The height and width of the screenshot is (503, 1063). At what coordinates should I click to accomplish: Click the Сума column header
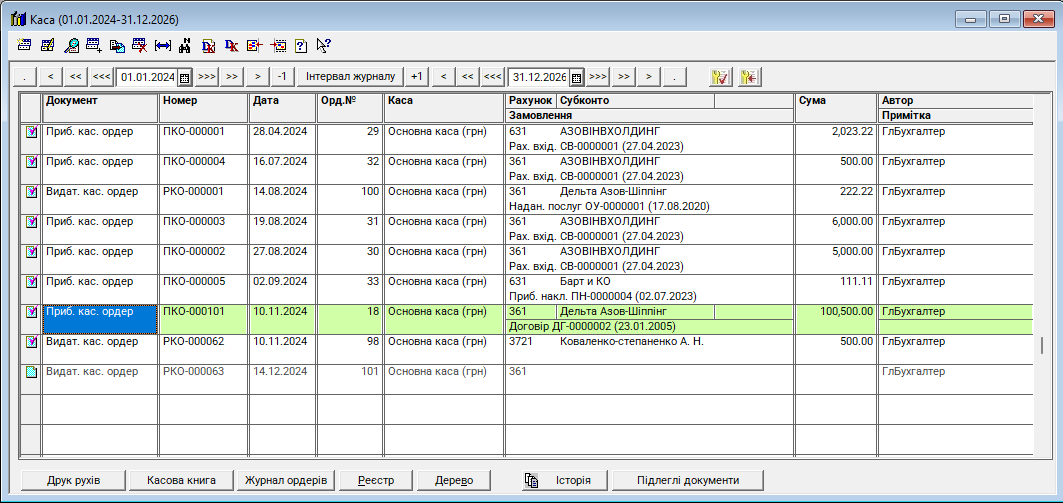[x=835, y=101]
